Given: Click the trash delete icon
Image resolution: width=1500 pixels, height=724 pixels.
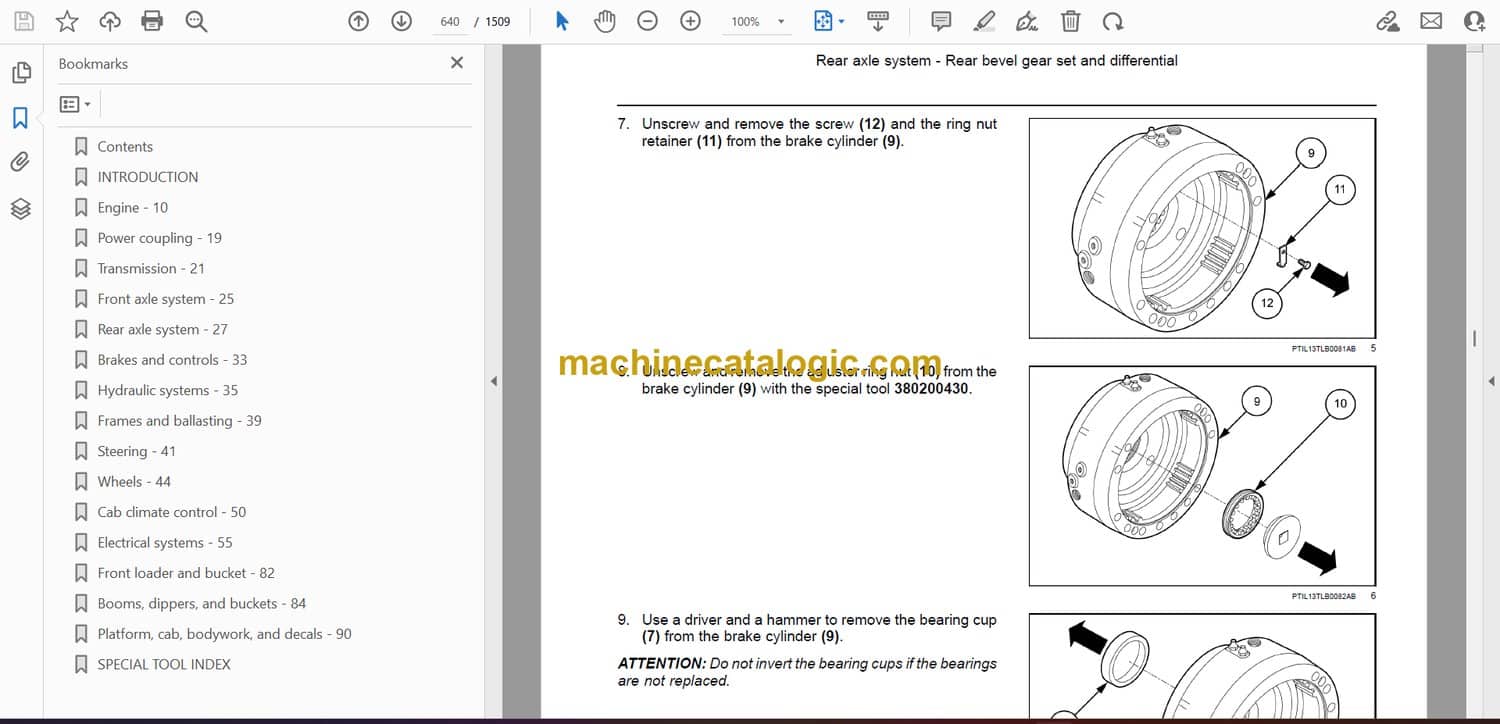Looking at the screenshot, I should (1070, 21).
